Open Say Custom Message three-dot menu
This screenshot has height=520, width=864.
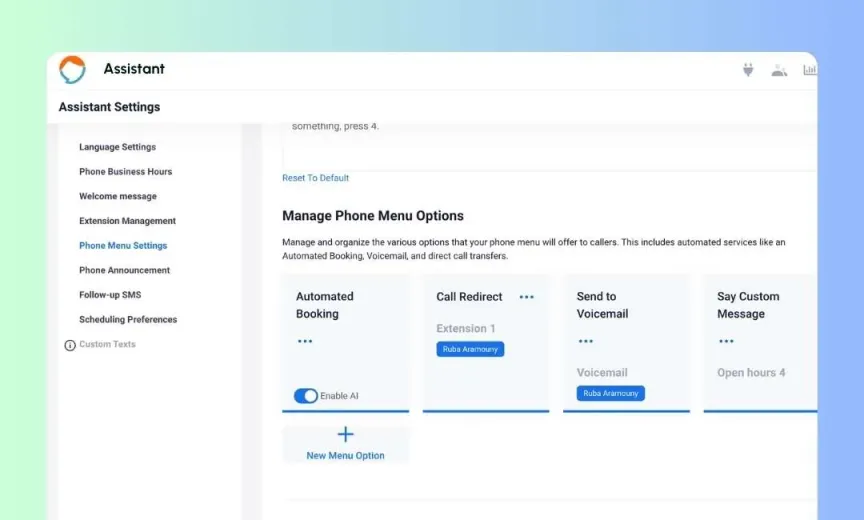pyautogui.click(x=726, y=341)
